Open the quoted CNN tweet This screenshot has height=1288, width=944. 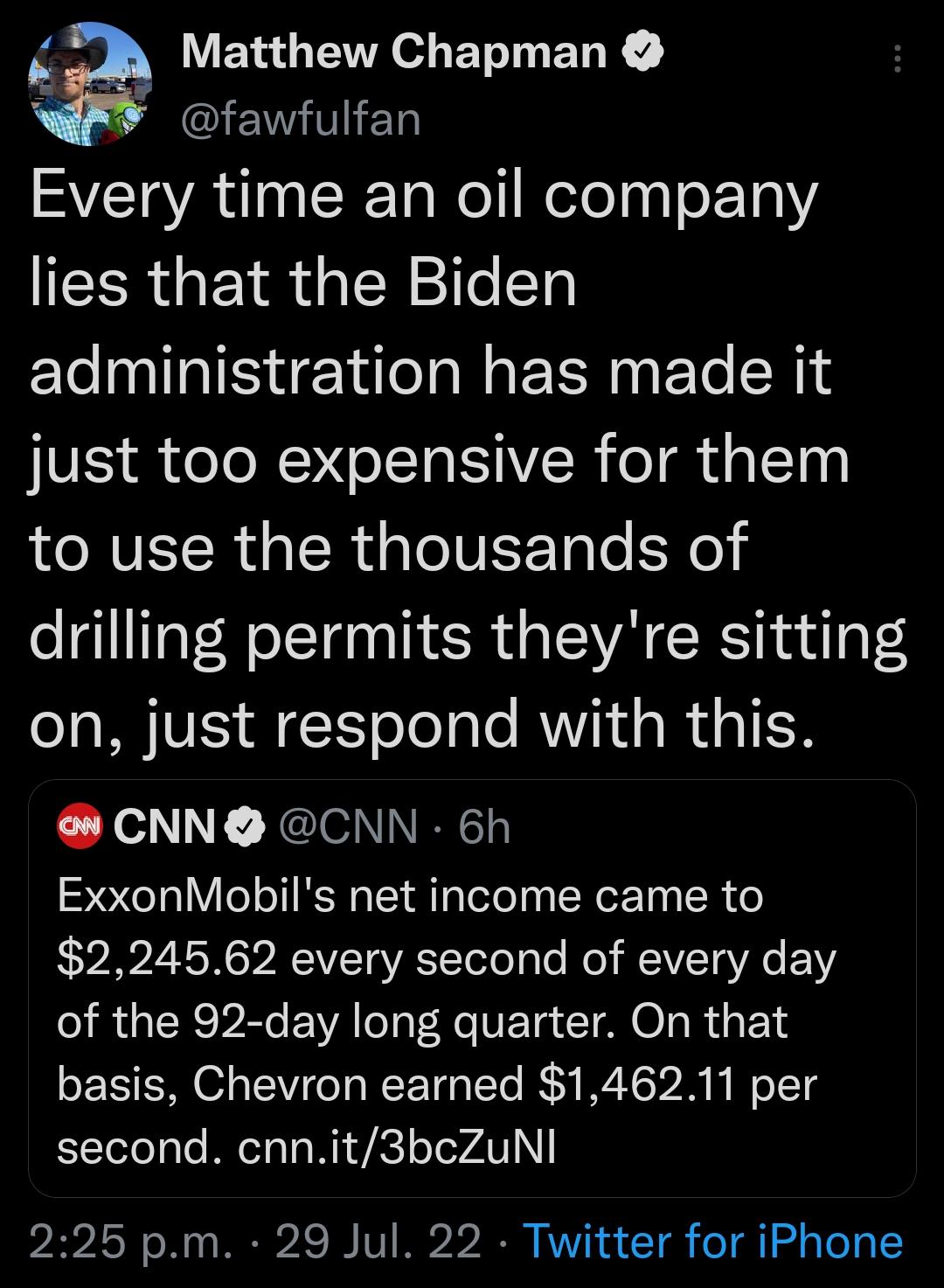pyautogui.click(x=472, y=988)
